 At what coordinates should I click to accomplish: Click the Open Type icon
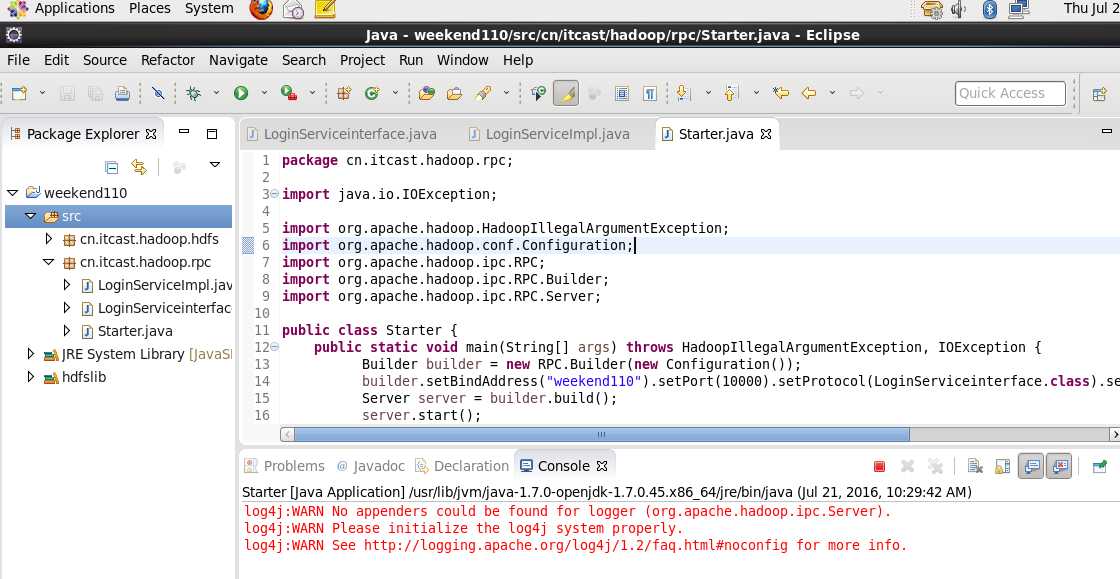(x=427, y=93)
